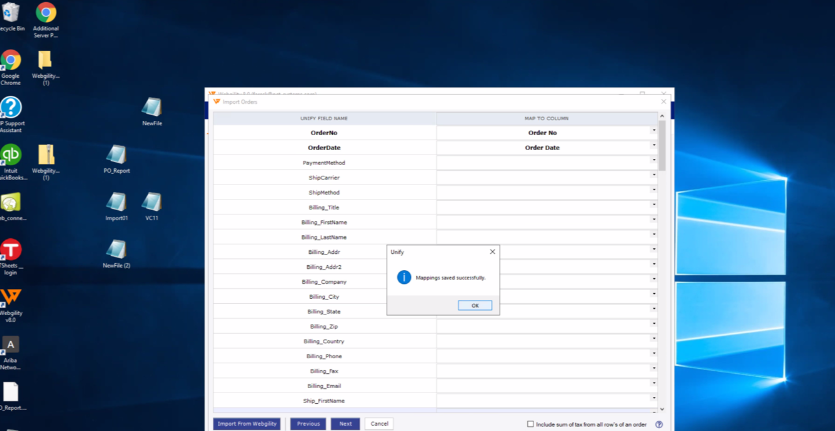This screenshot has height=431, width=835.
Task: Go back with the Previous button
Action: point(308,424)
